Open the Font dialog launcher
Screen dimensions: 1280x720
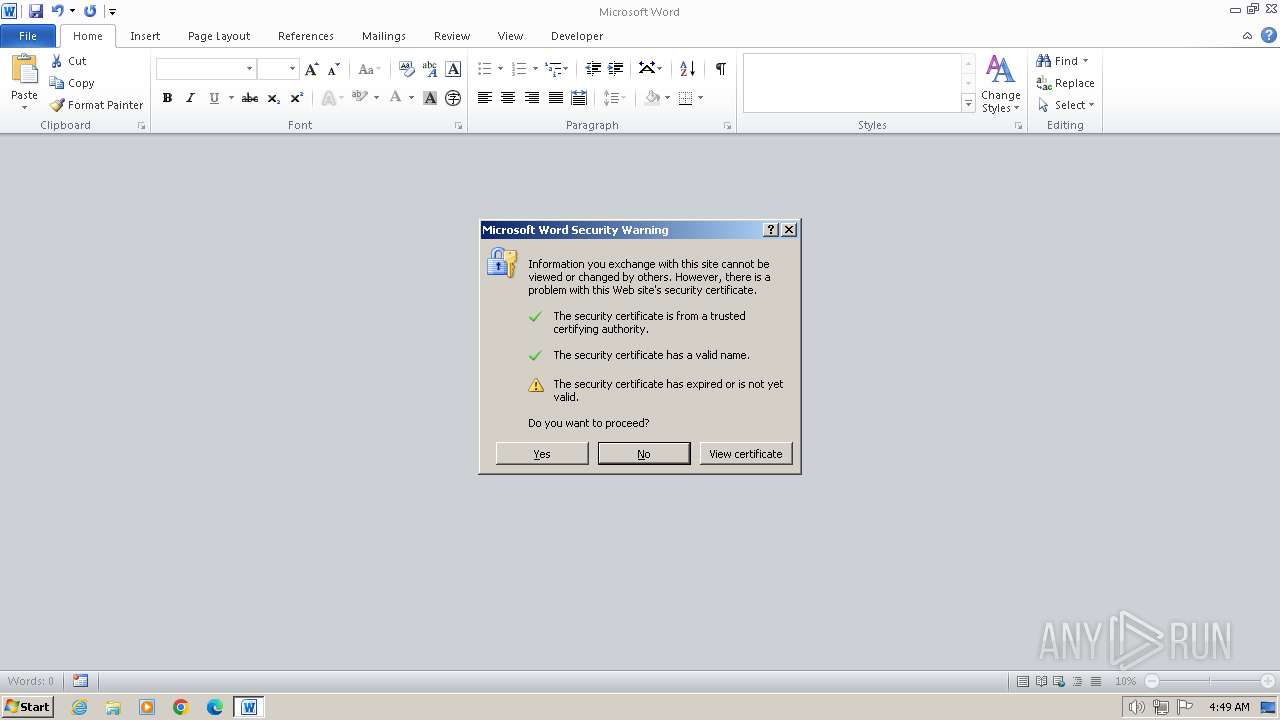[459, 126]
